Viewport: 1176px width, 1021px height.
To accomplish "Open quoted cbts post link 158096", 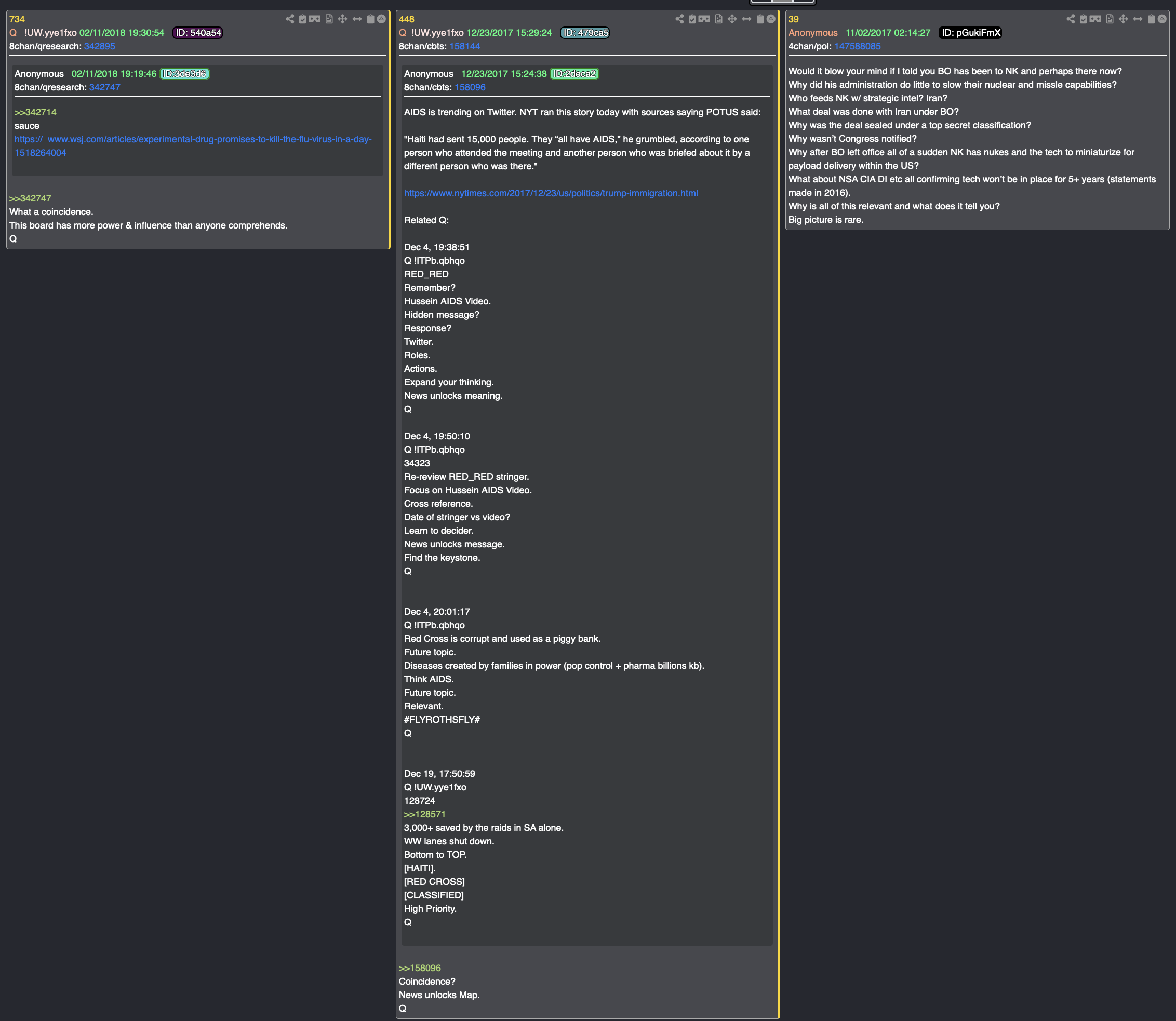I will [x=470, y=87].
